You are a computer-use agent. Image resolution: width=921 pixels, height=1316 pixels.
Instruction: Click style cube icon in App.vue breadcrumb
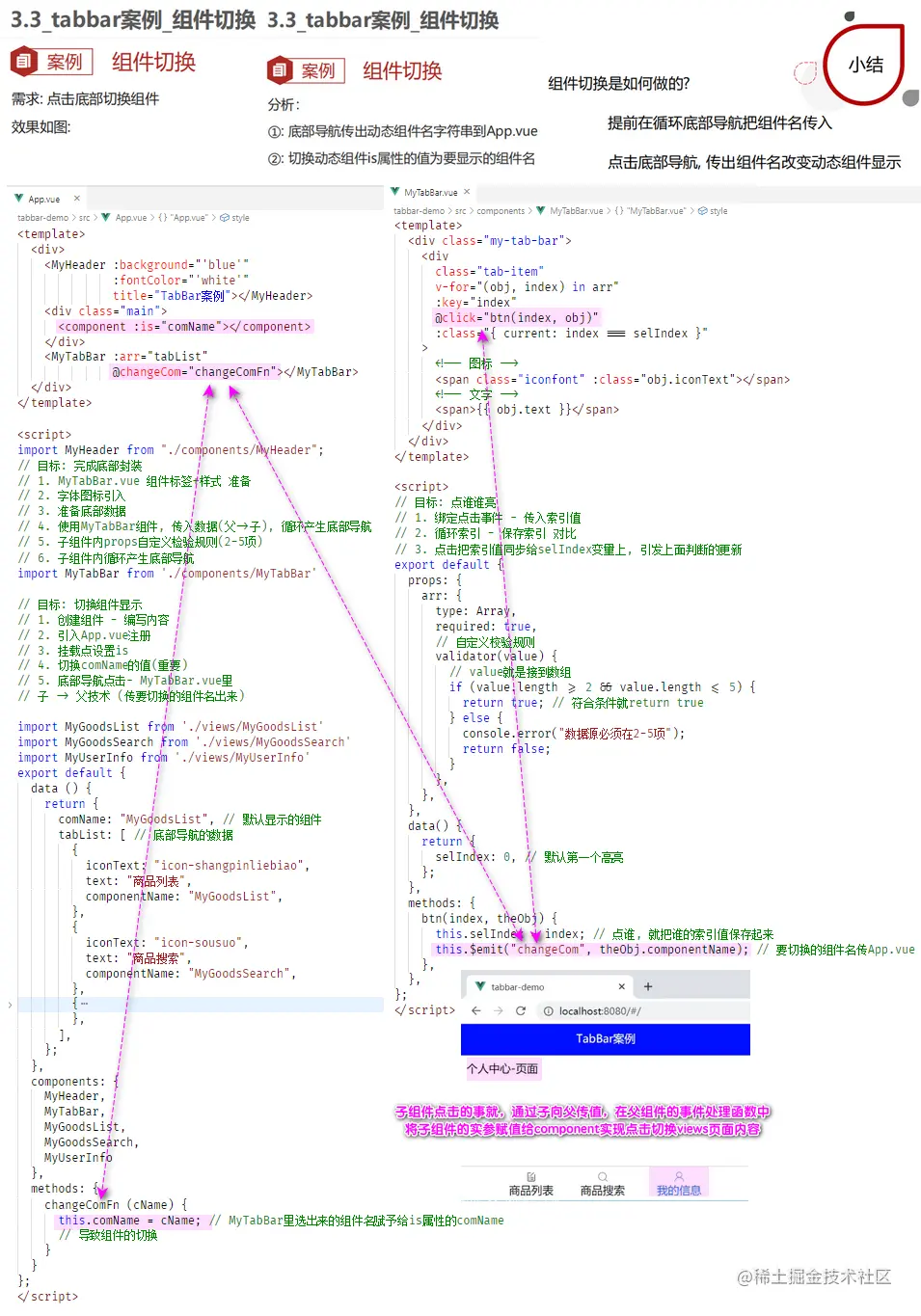(225, 218)
